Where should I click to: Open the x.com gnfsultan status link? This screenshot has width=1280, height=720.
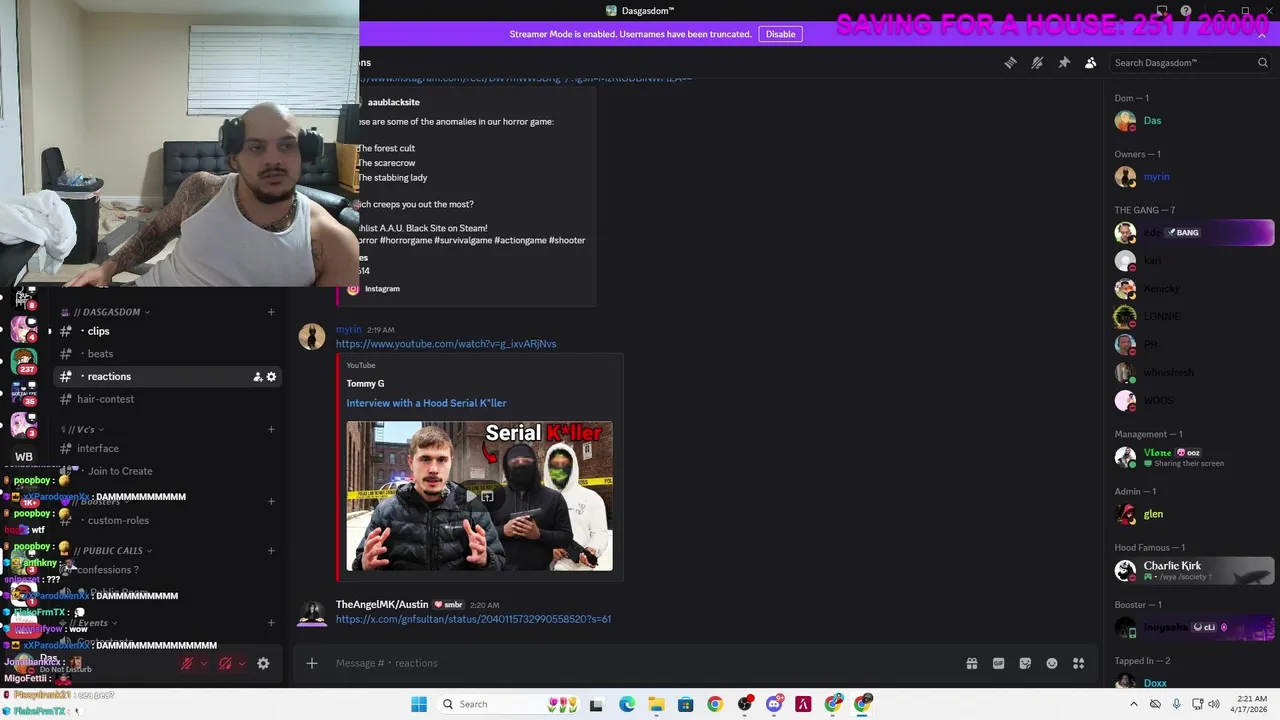click(473, 619)
